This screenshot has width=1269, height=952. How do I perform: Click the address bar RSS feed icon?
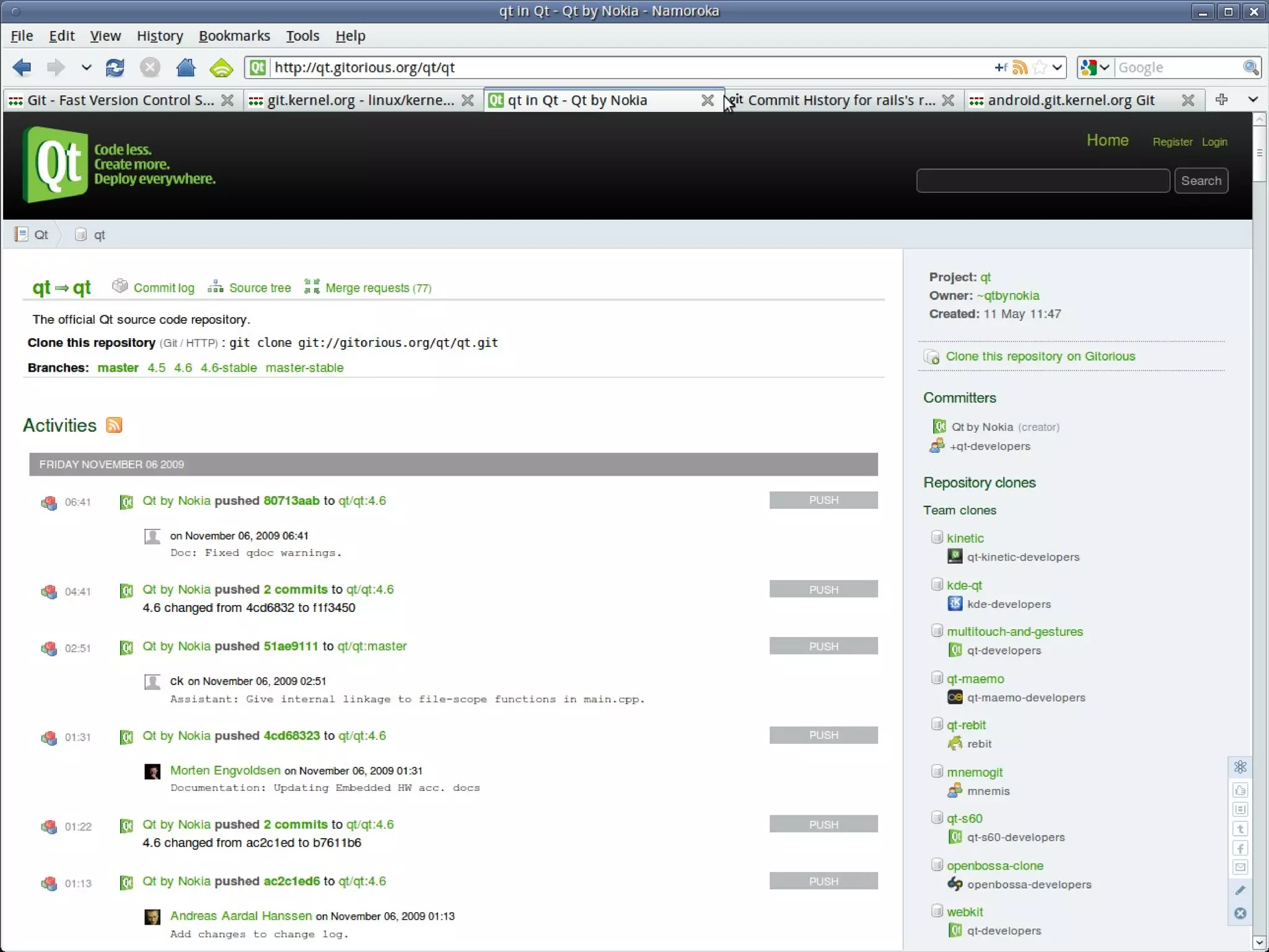tap(1020, 68)
